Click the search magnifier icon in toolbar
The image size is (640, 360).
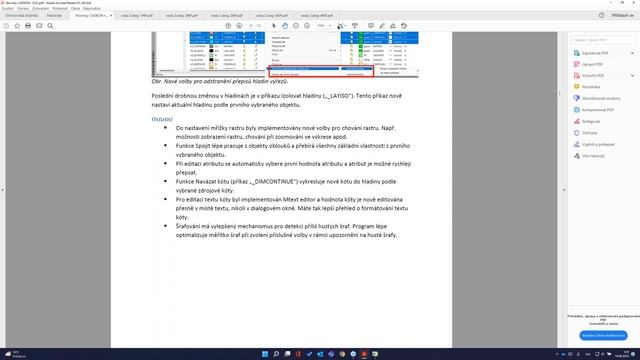click(x=50, y=26)
